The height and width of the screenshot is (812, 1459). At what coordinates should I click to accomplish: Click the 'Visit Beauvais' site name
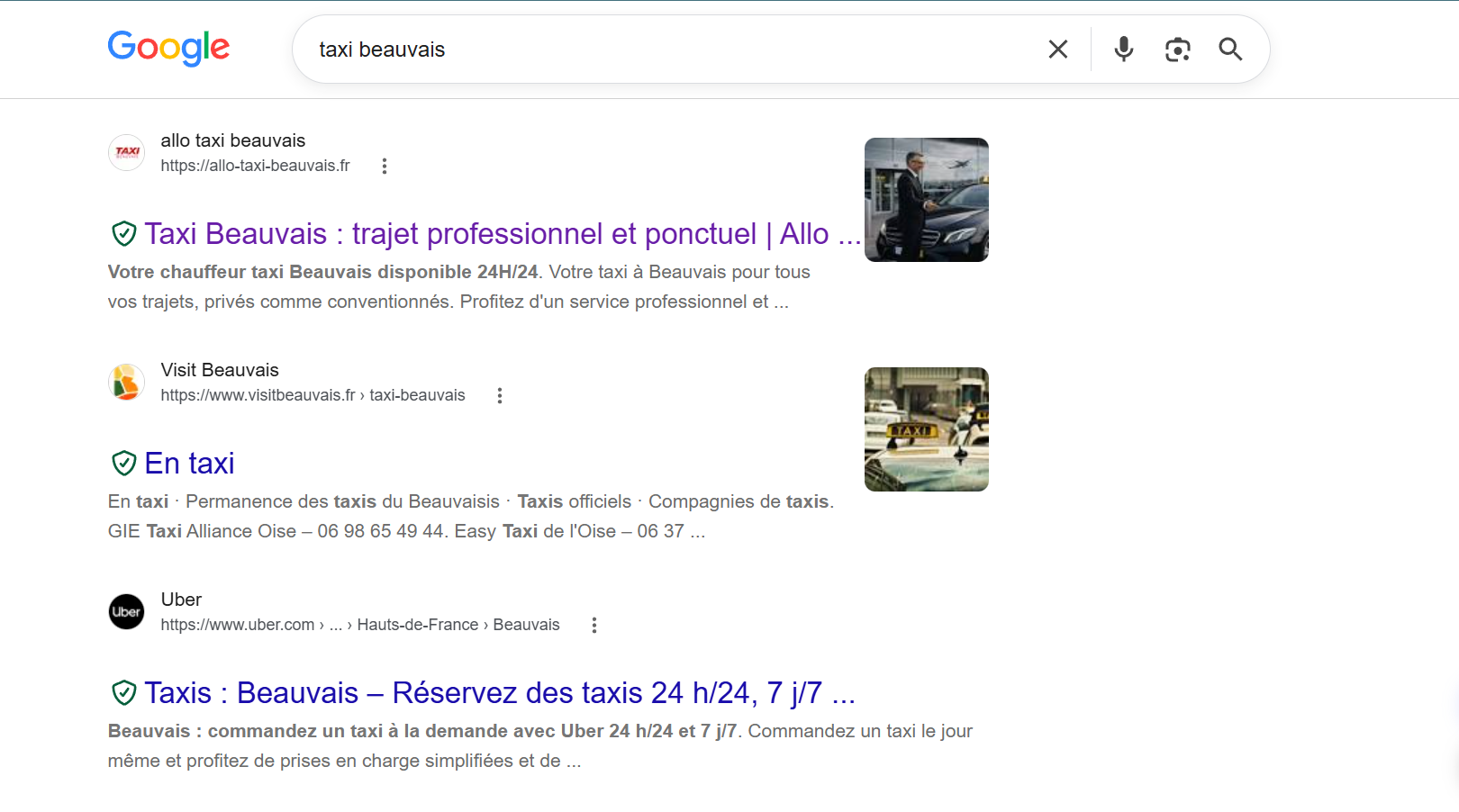tap(220, 370)
